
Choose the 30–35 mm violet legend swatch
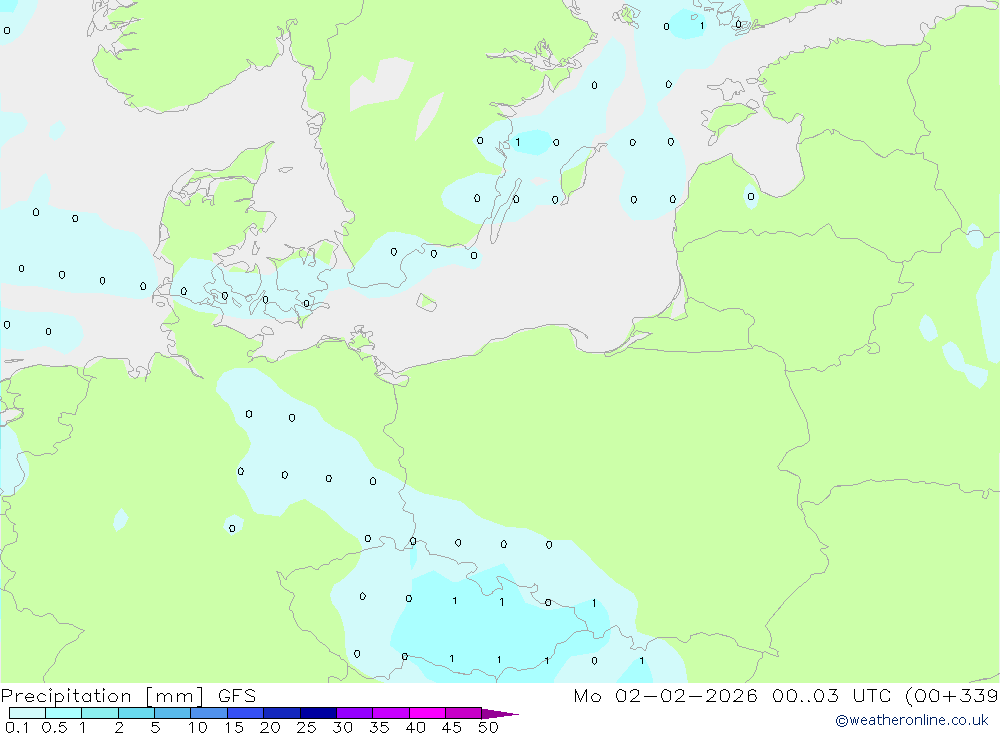point(355,713)
